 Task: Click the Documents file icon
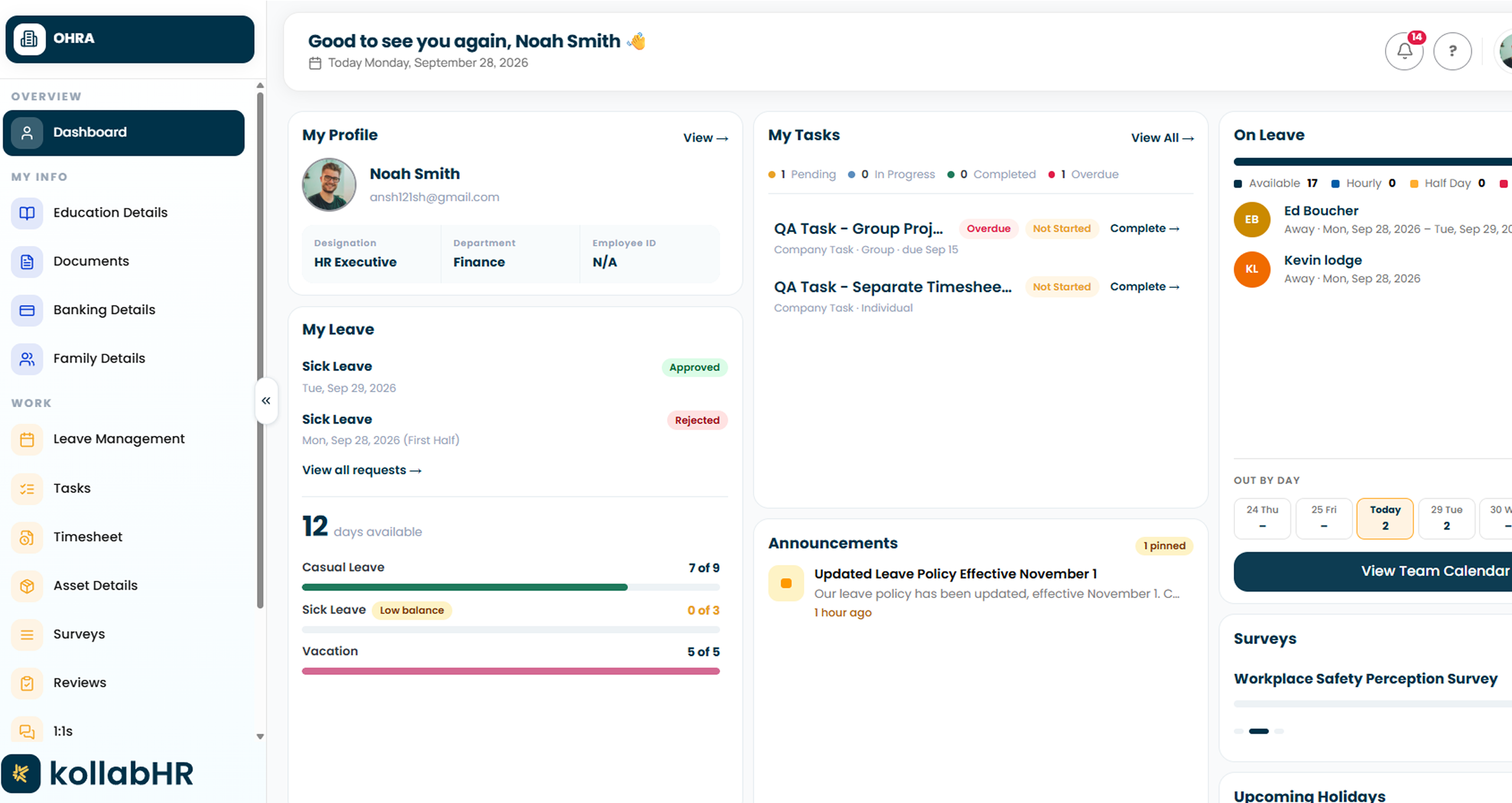27,262
